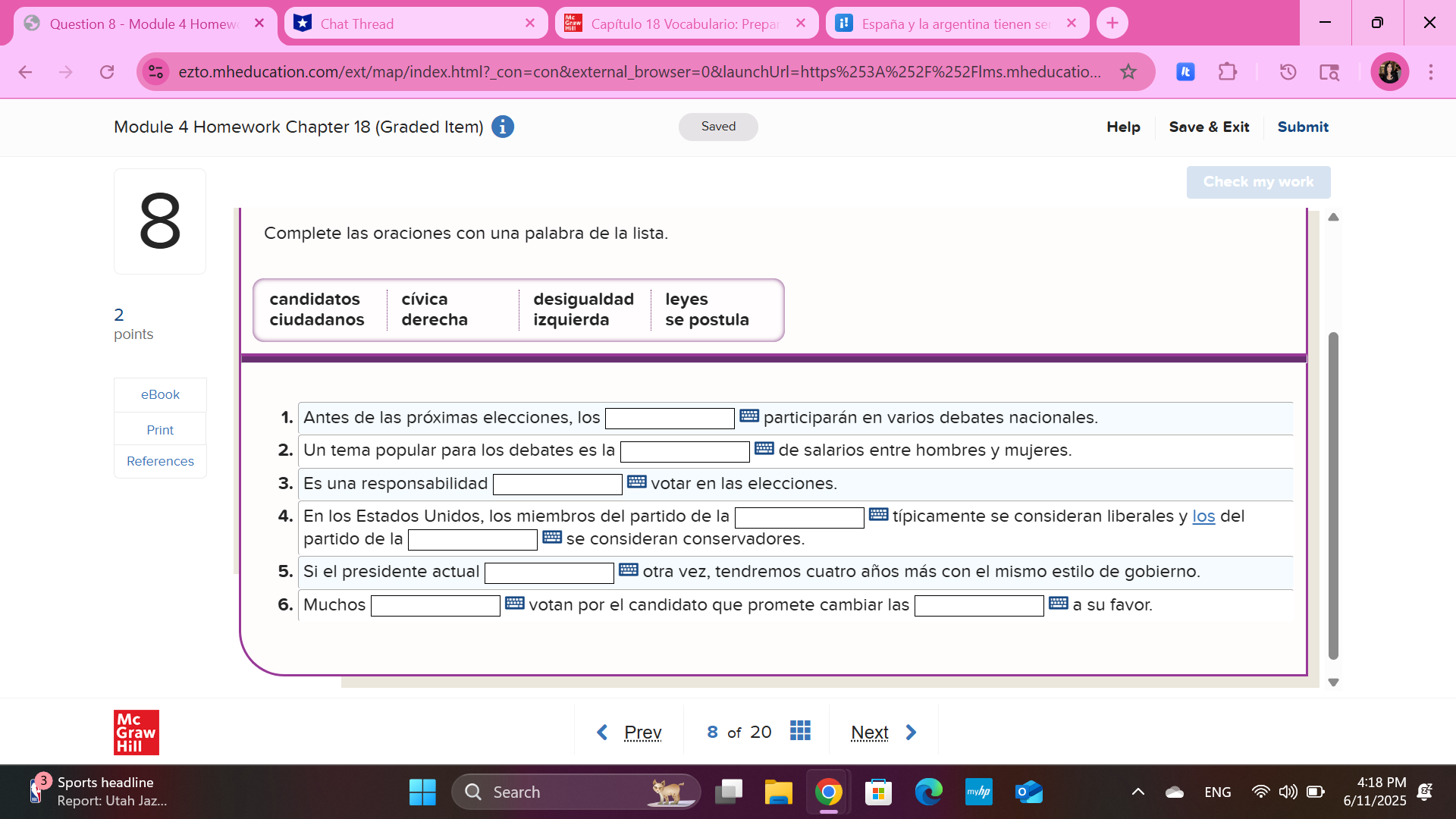This screenshot has height=819, width=1456.
Task: Show hidden system tray icons chevron
Action: point(1137,792)
